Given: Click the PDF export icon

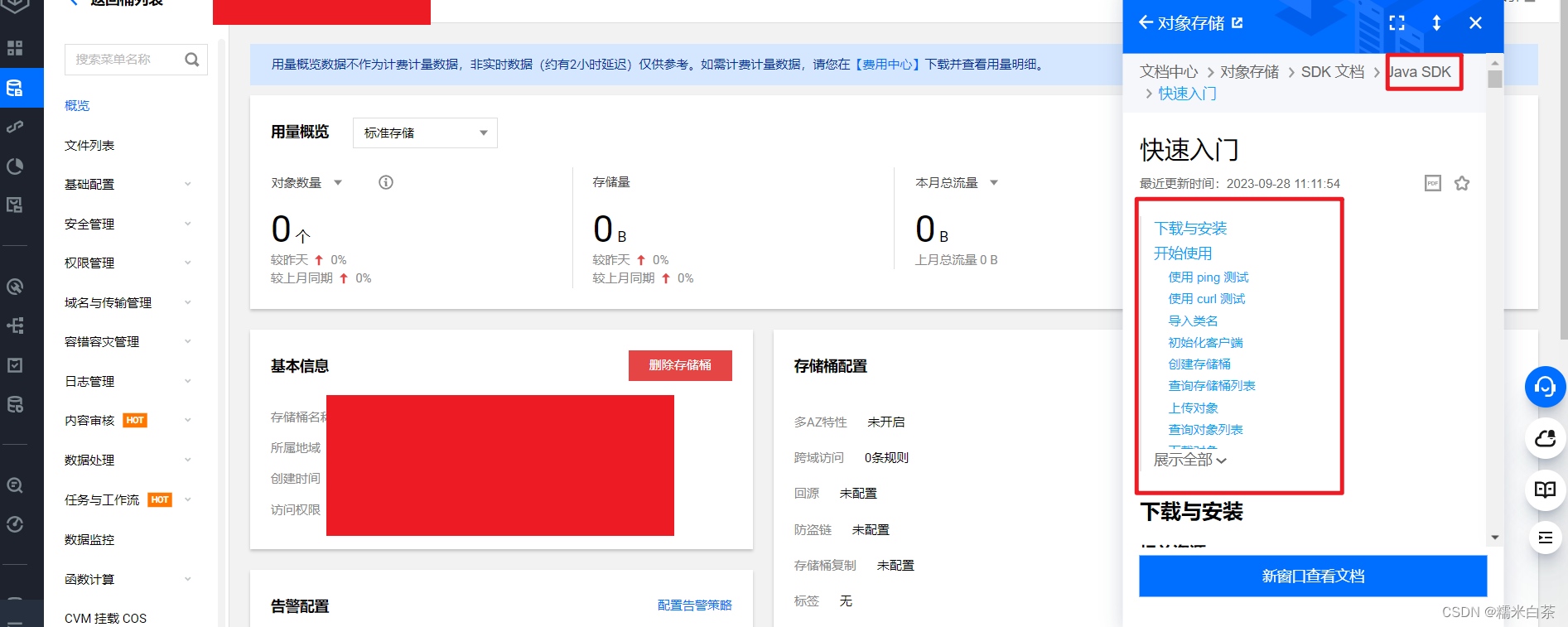Looking at the screenshot, I should pos(1432,183).
